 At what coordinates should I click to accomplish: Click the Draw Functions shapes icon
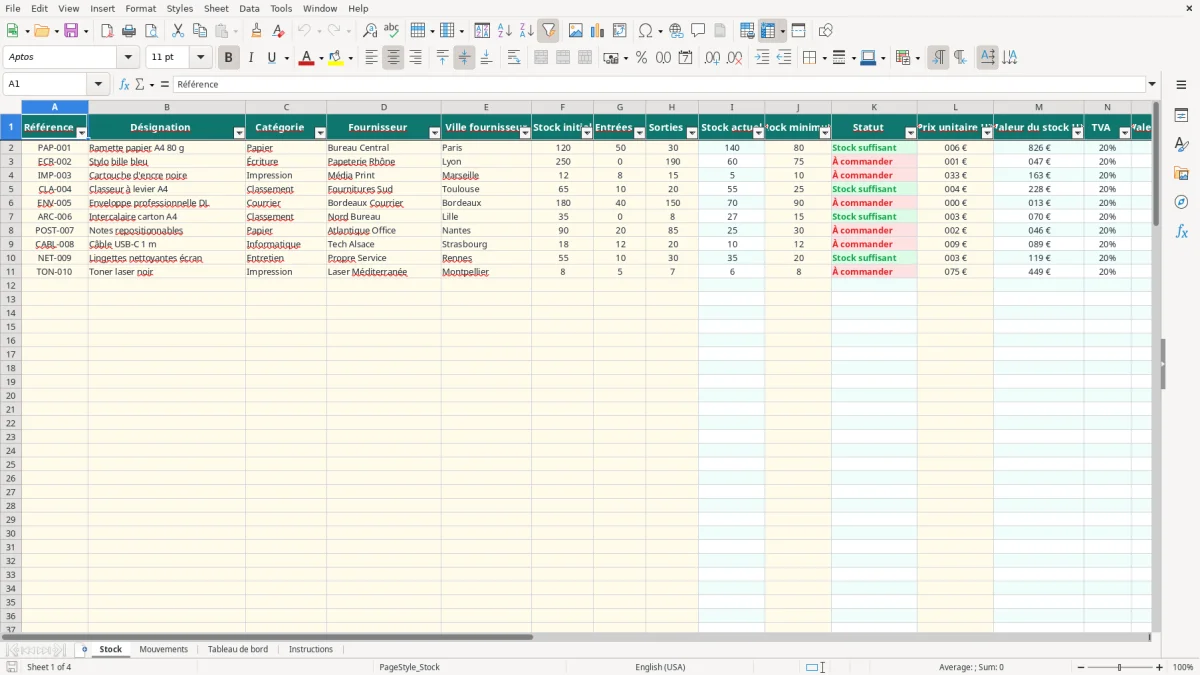pyautogui.click(x=826, y=31)
